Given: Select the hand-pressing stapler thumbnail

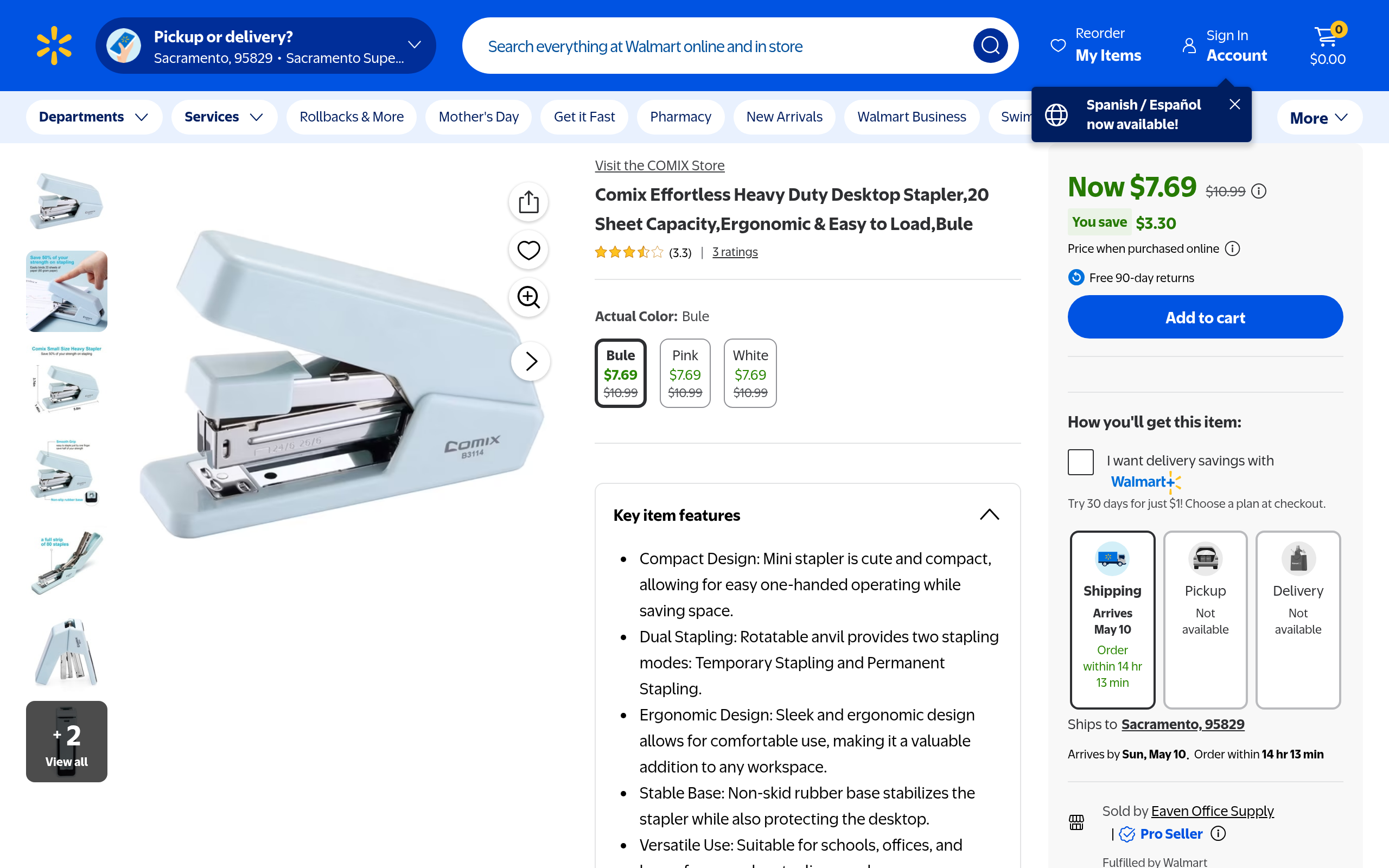Looking at the screenshot, I should [x=67, y=291].
